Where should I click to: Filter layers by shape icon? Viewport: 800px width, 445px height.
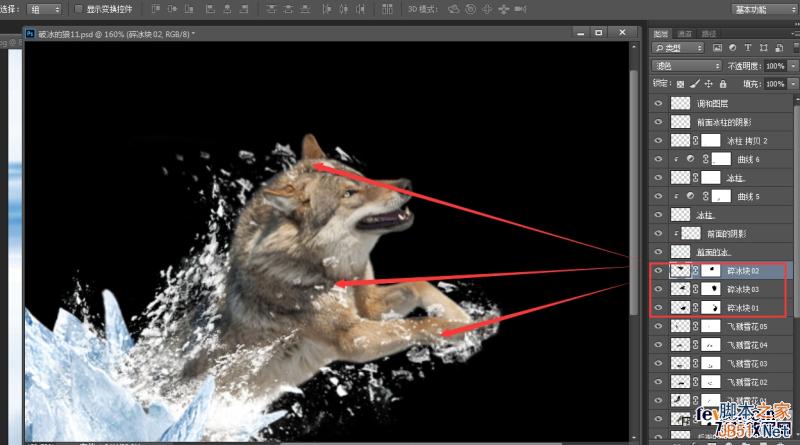pos(763,48)
